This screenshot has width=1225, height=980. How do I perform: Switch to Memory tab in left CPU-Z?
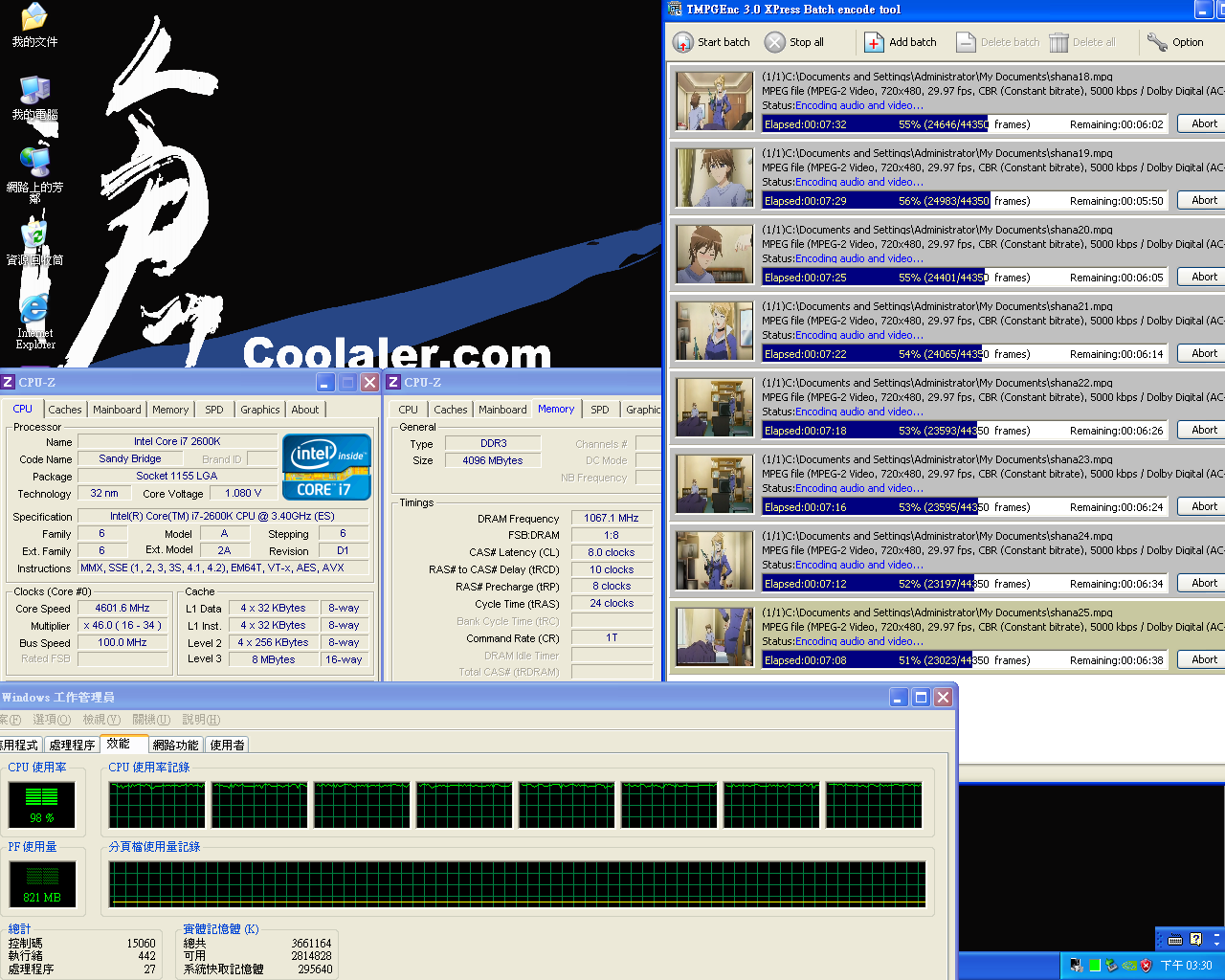coord(170,410)
